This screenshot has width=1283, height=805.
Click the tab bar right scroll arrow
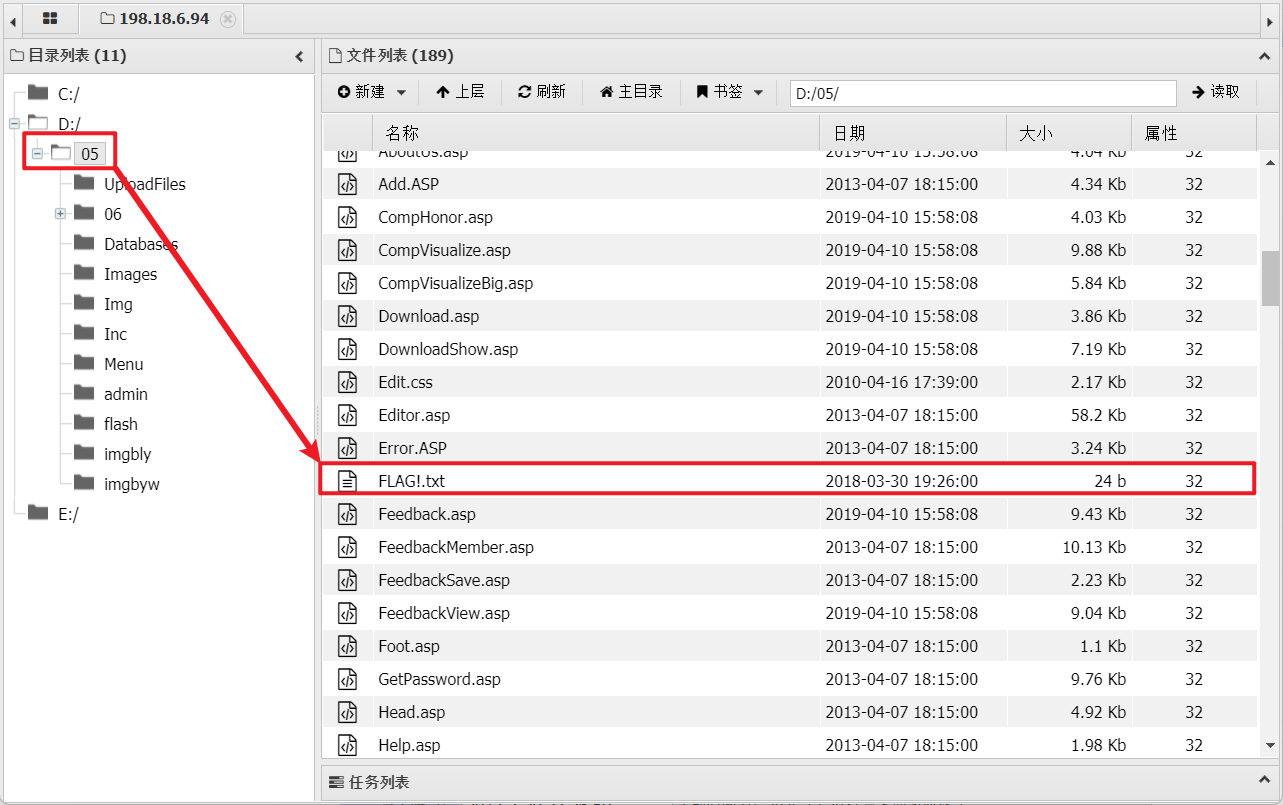tap(1268, 19)
